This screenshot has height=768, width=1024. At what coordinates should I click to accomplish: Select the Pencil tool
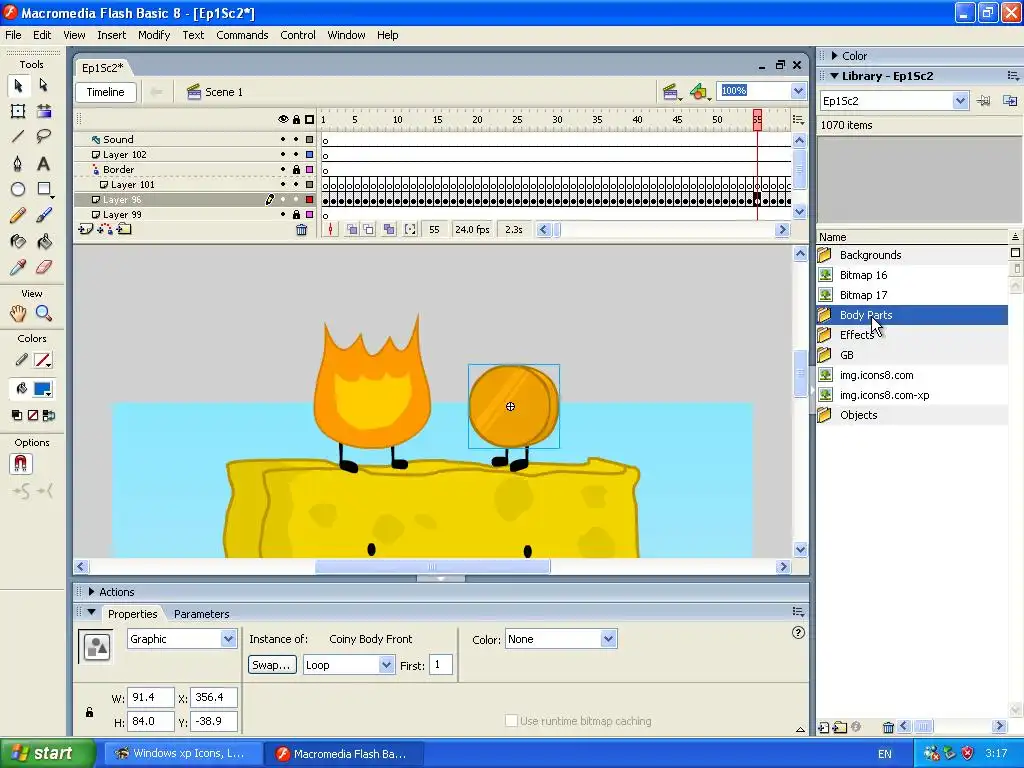(18, 216)
